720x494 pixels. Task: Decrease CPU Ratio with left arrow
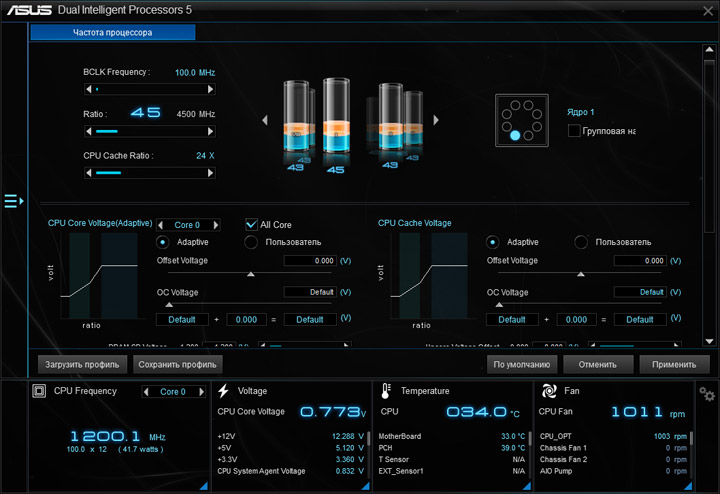click(x=89, y=131)
